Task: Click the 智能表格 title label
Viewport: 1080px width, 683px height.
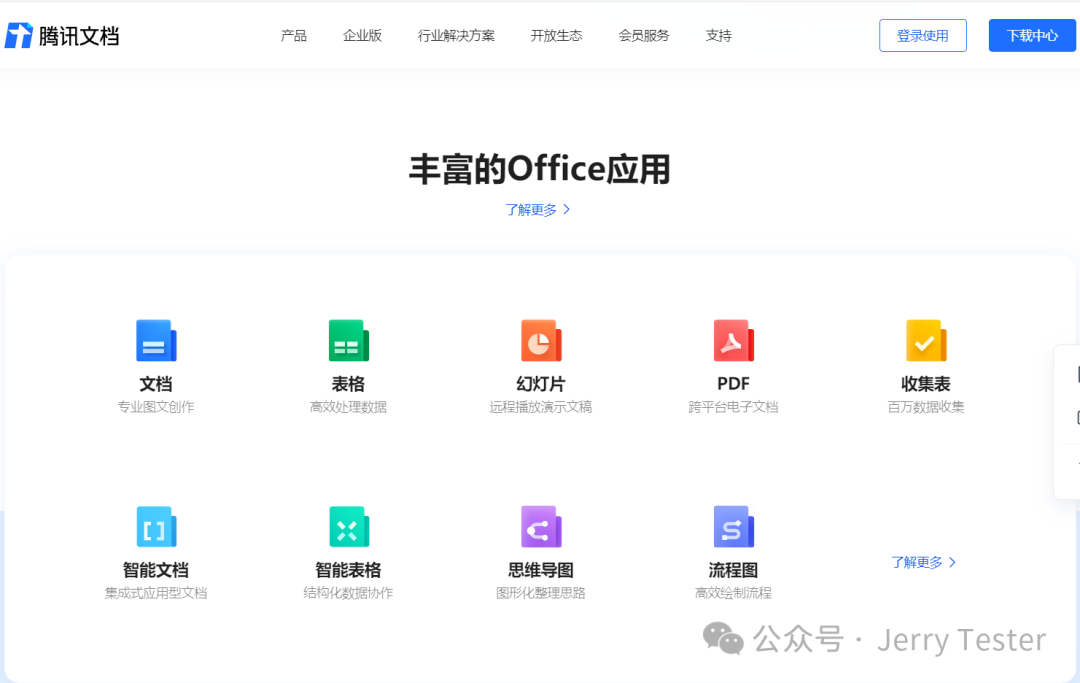Action: coord(349,570)
